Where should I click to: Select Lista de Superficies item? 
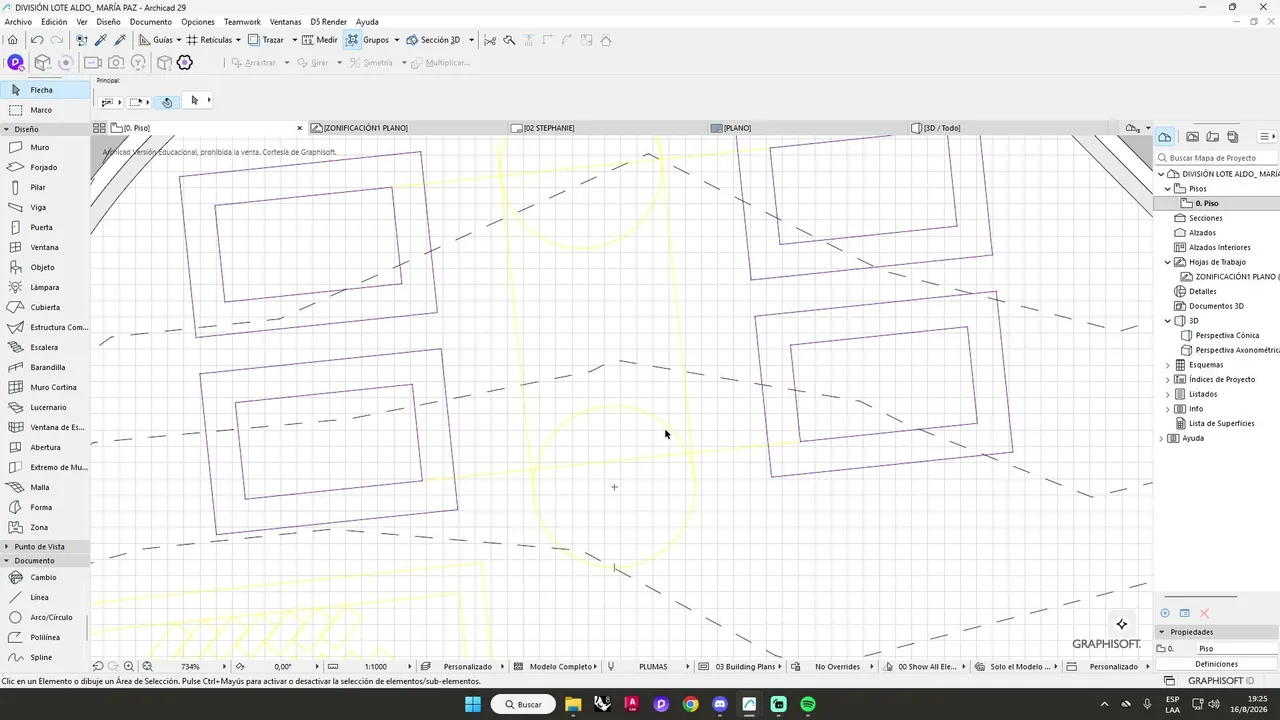click(x=1221, y=424)
